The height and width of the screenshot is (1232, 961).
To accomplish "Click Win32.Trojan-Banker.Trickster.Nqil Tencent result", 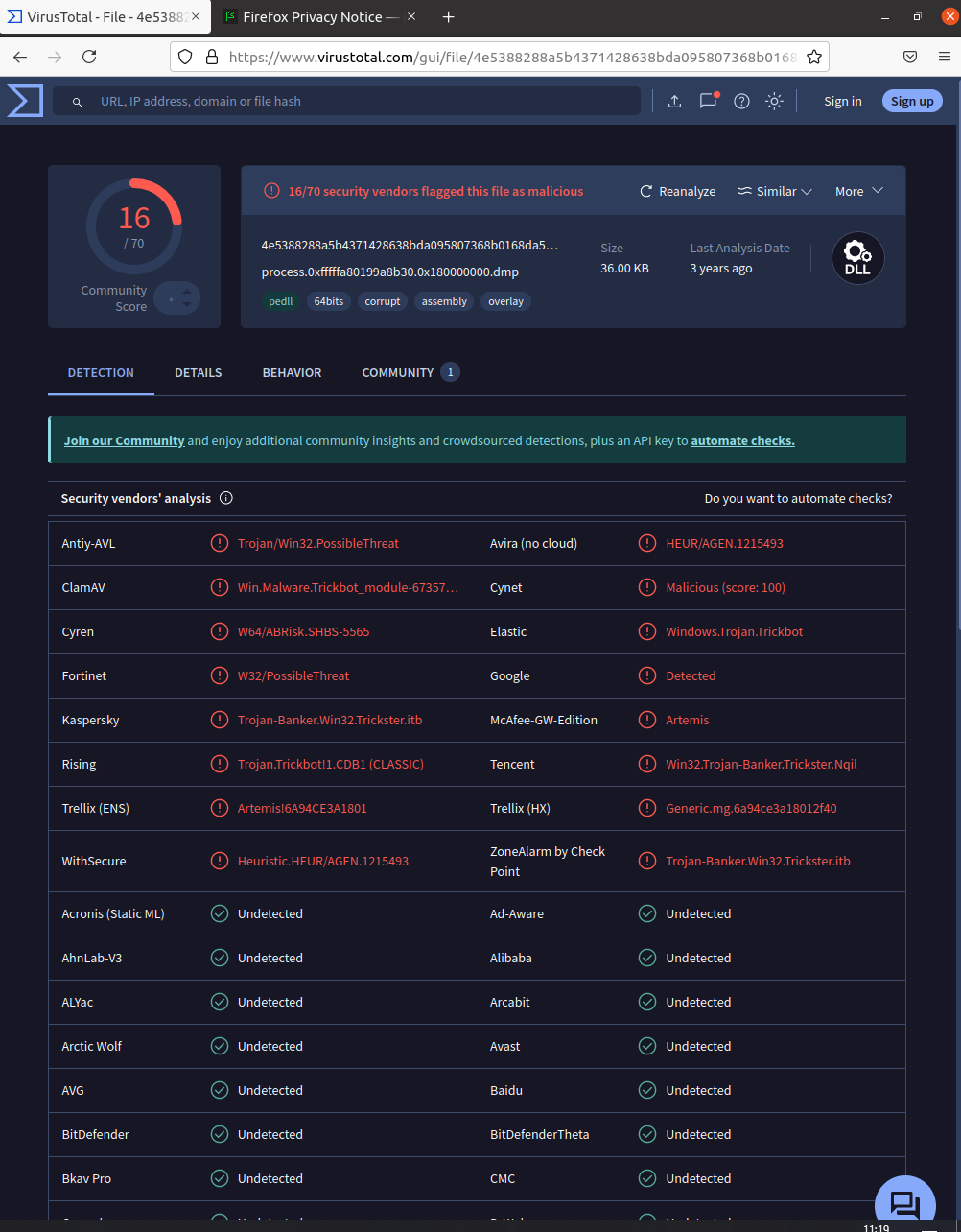I will [x=762, y=764].
